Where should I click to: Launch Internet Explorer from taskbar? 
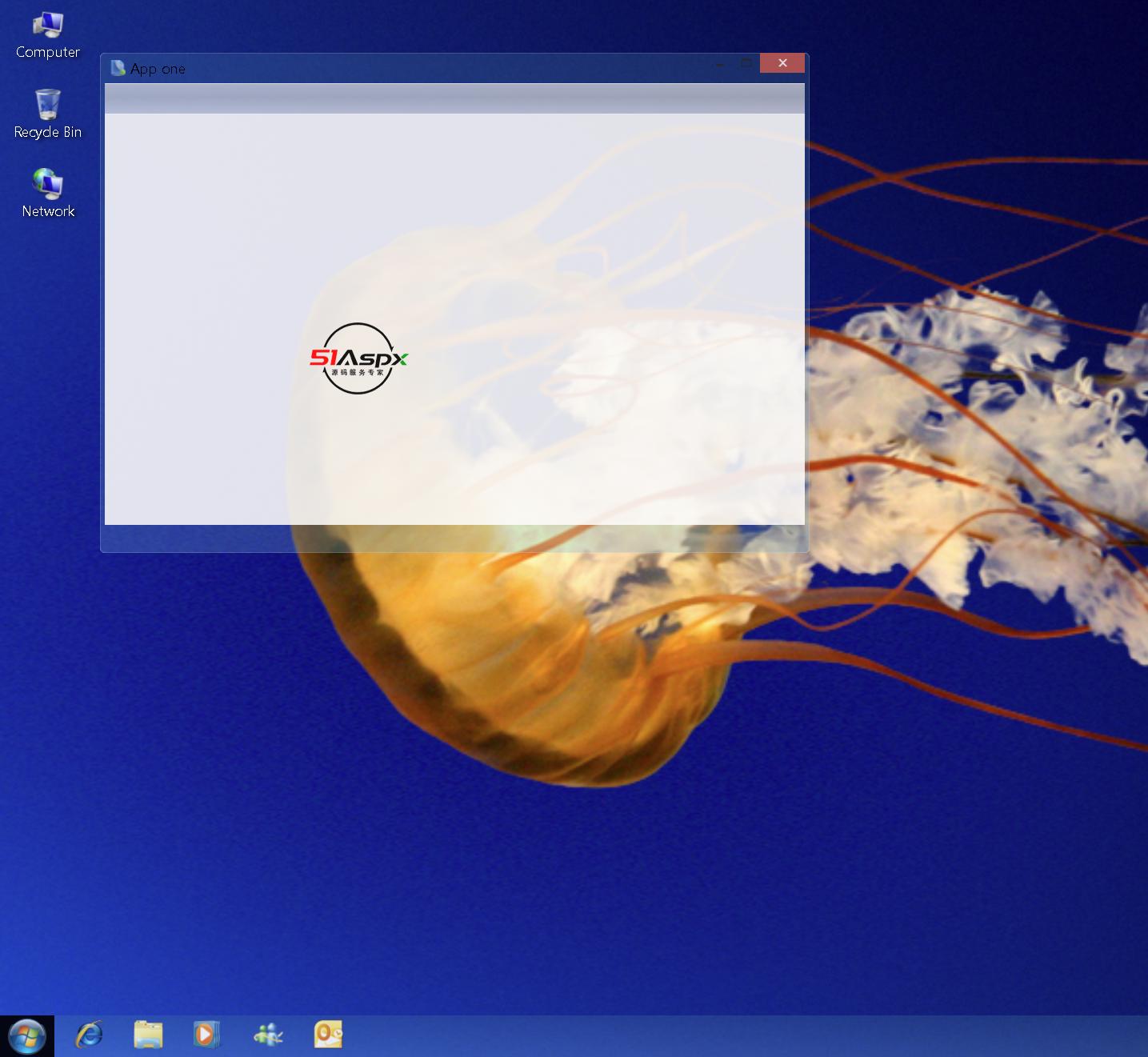[x=89, y=1035]
